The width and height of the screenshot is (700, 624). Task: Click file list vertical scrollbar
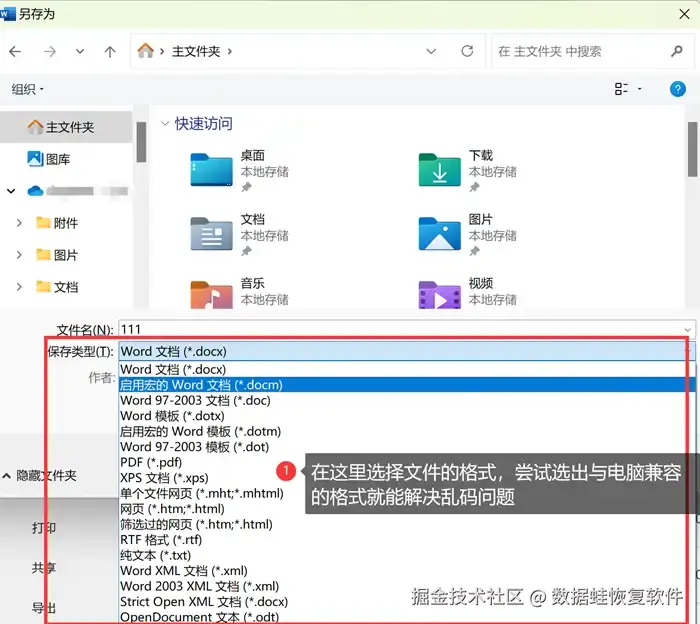(x=692, y=150)
